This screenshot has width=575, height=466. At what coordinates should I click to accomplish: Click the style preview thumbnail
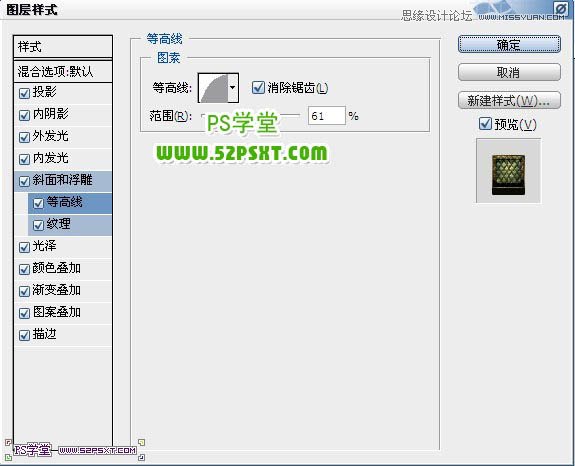pyautogui.click(x=508, y=170)
